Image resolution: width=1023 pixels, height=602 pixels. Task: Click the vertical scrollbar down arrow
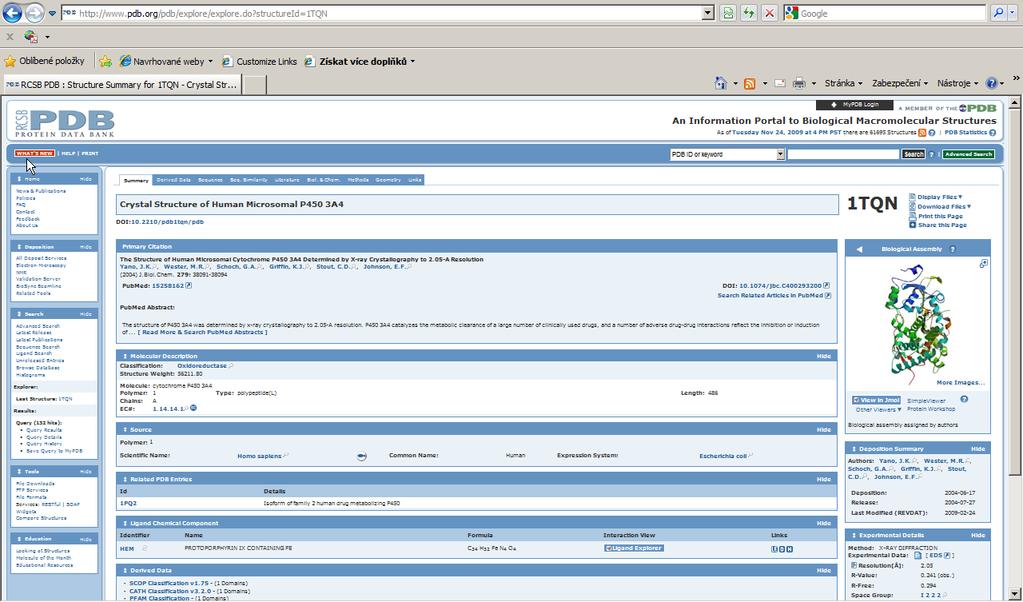[x=1015, y=595]
